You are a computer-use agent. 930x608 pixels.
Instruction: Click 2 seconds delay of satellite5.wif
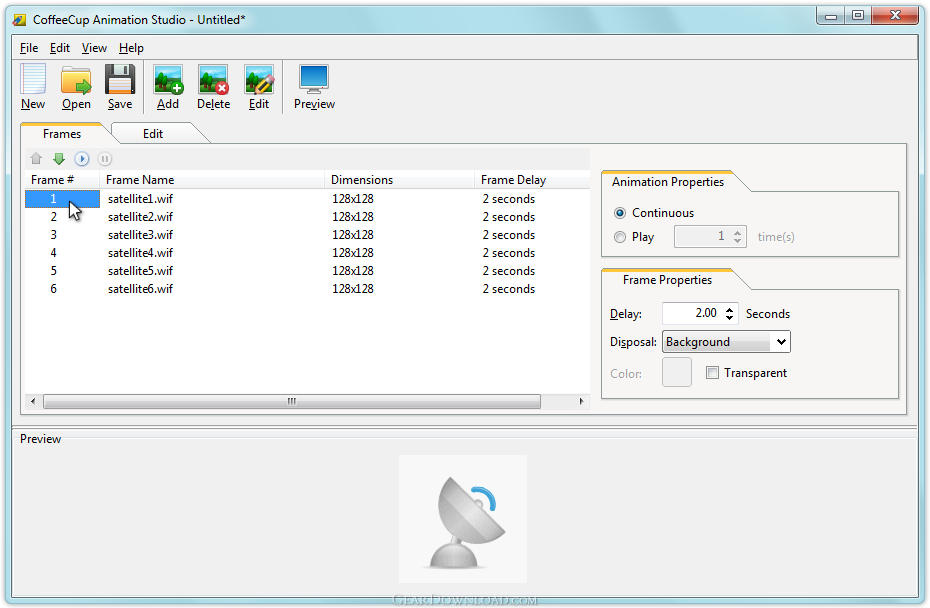pos(509,271)
